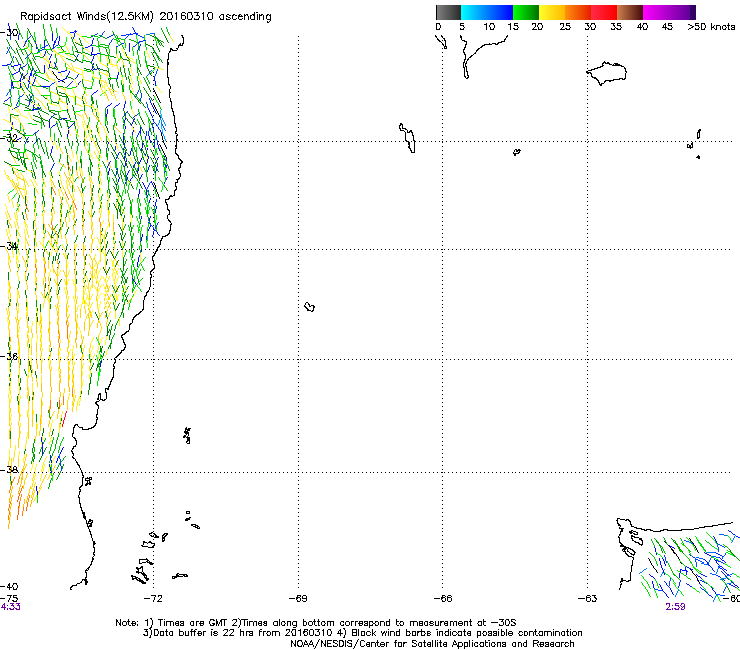Click the '40' legend scale label
This screenshot has height=650, width=740.
tap(642, 27)
